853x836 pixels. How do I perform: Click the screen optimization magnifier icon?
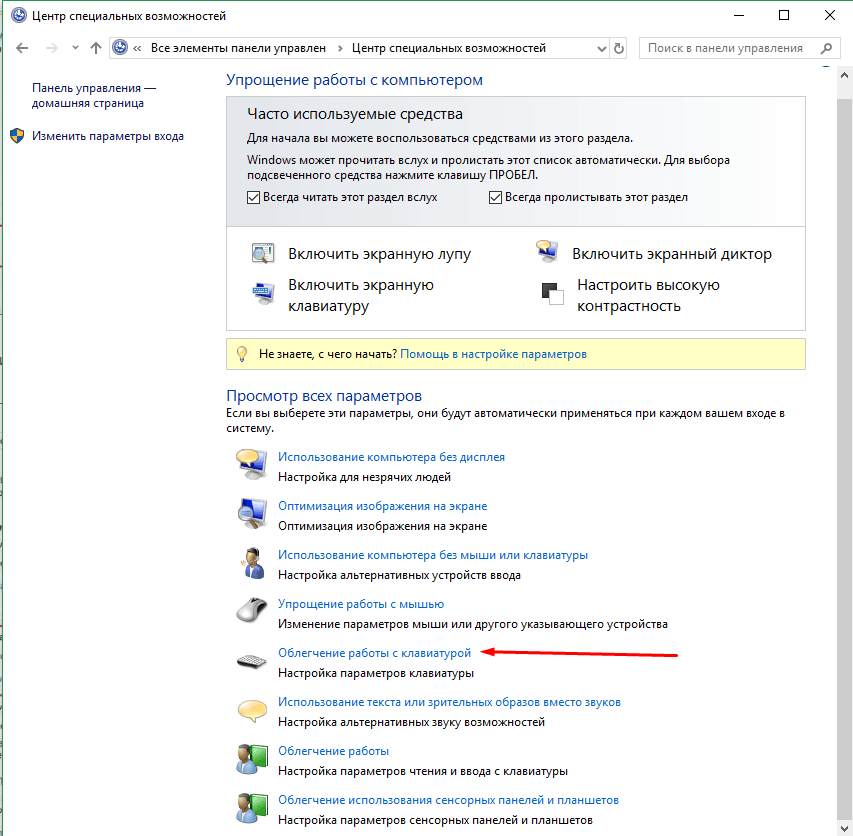pos(252,513)
